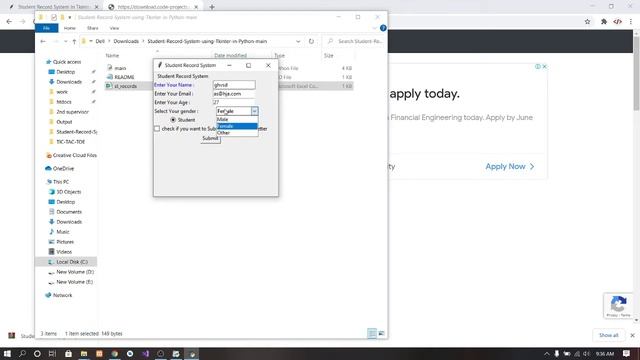Image resolution: width=640 pixels, height=360 pixels.
Task: Click Apply Now in the browser ad
Action: coord(509,167)
